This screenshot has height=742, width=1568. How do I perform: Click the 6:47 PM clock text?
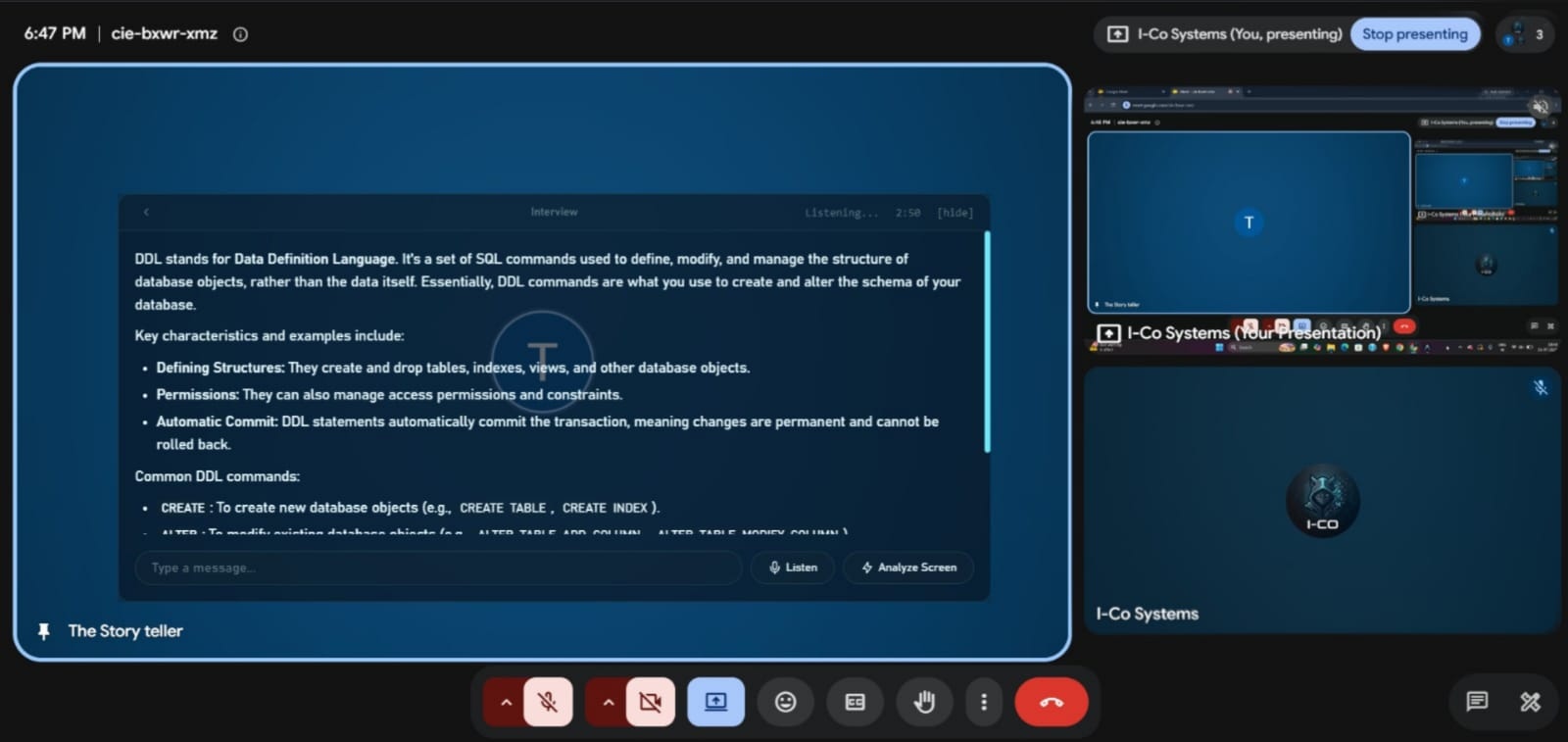click(55, 33)
